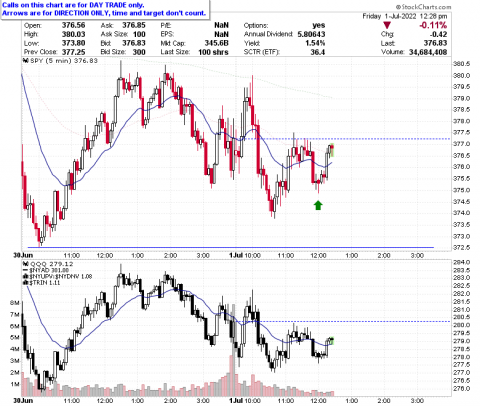Click the red down triangle beside -0.11%
The image size is (480, 406).
387,26
